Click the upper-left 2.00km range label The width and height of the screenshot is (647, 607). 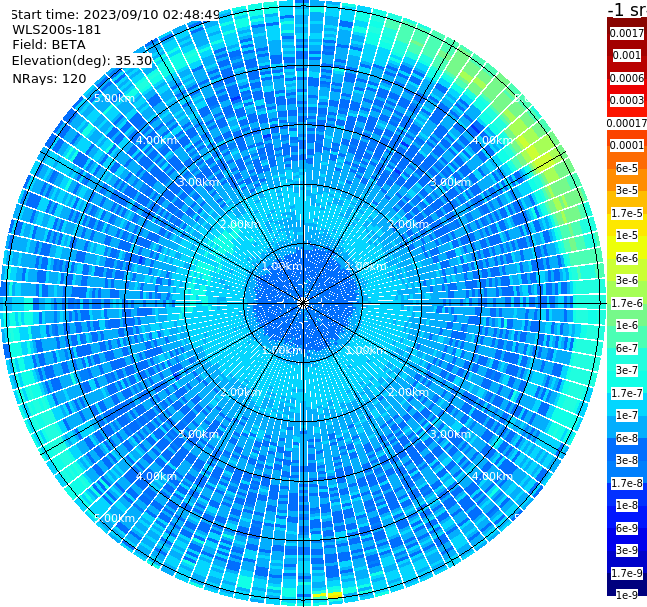[240, 224]
